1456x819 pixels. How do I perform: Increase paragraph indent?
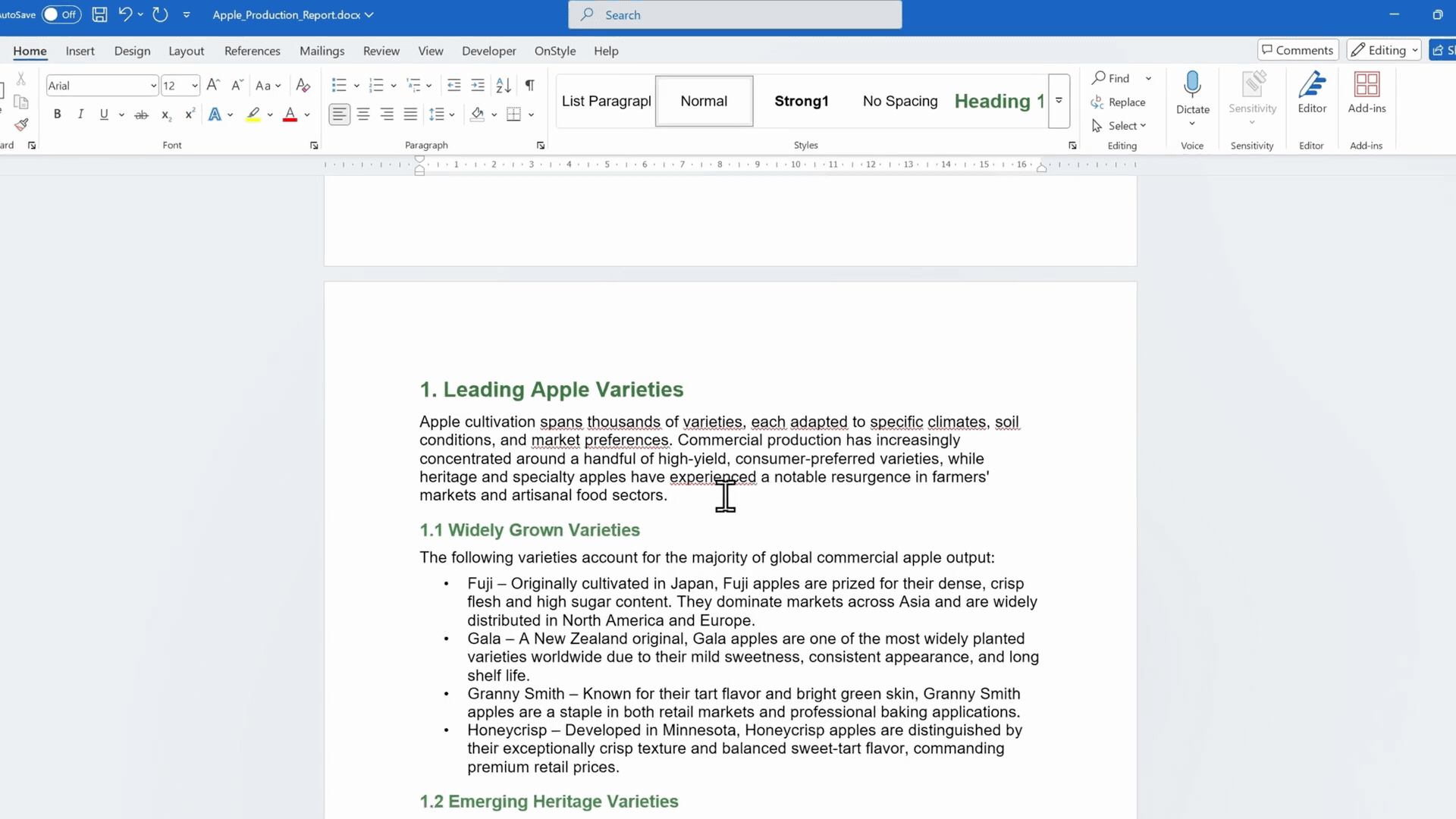coord(478,85)
